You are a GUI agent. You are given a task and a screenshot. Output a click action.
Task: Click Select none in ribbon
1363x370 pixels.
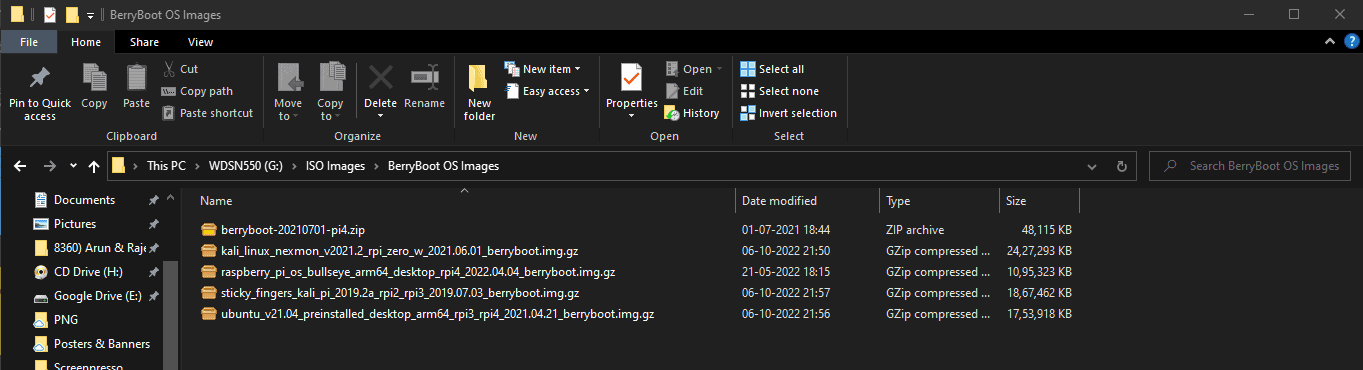click(779, 91)
